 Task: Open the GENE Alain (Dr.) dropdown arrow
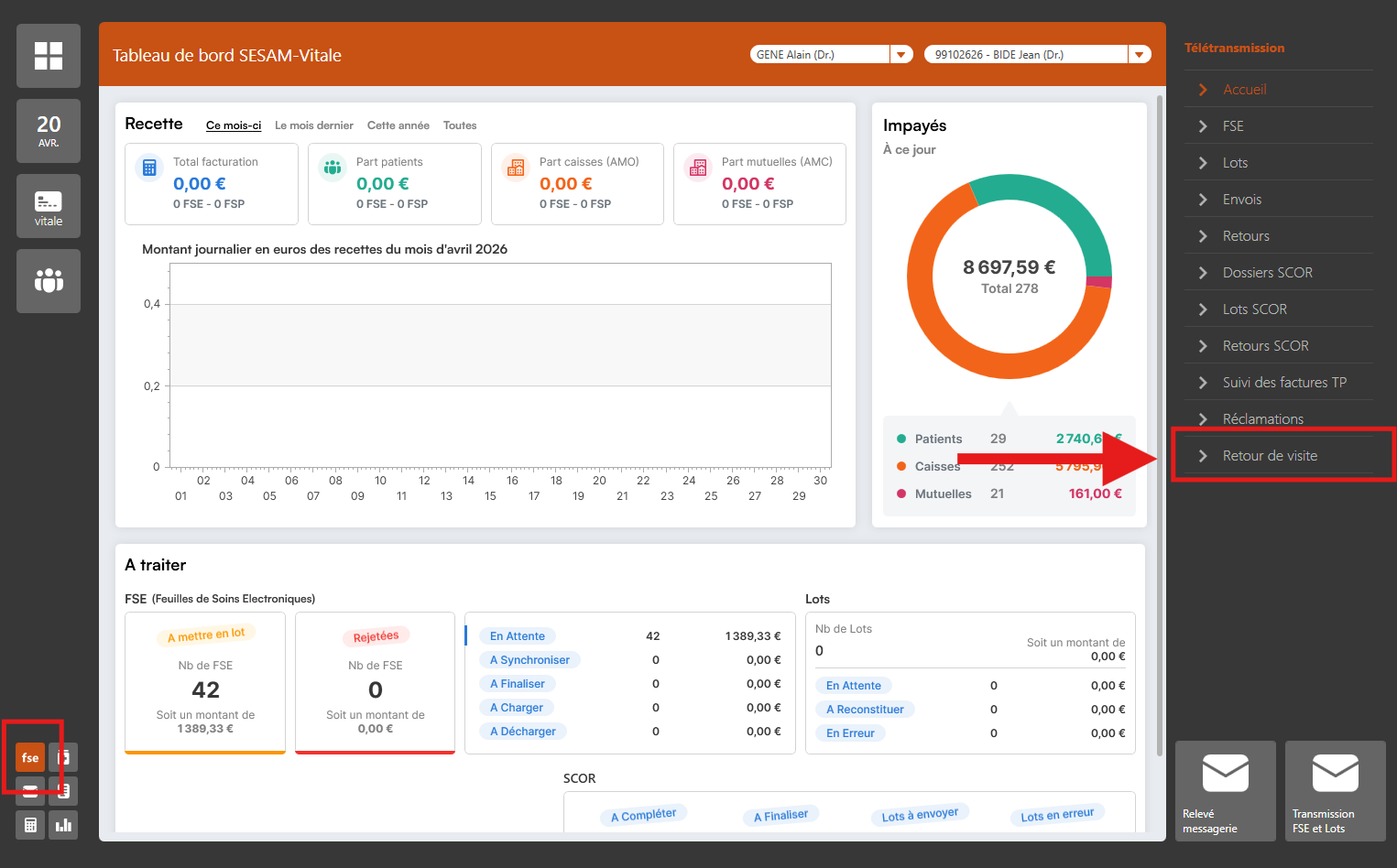tap(901, 55)
